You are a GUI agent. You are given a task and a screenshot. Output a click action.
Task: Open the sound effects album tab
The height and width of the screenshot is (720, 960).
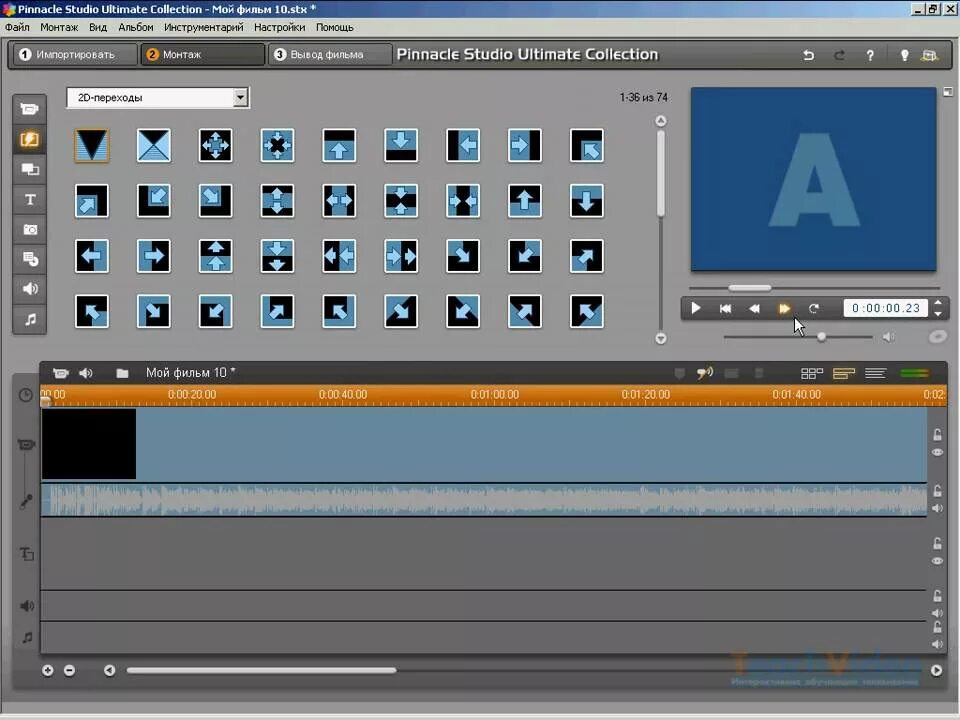[29, 289]
